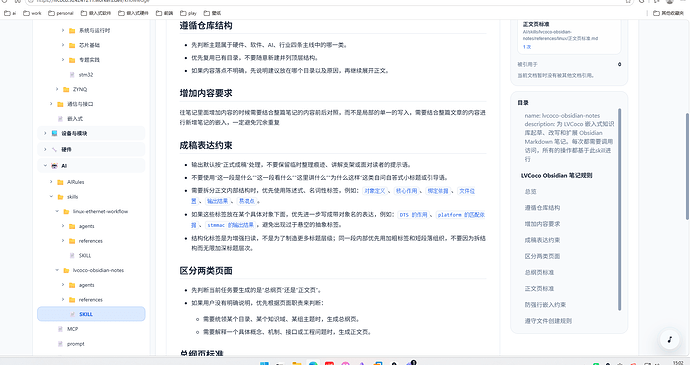This screenshot has width=690, height=365.
Task: Jump to 防强行嵌入约束 in the table of contents
Action: [x=545, y=305]
